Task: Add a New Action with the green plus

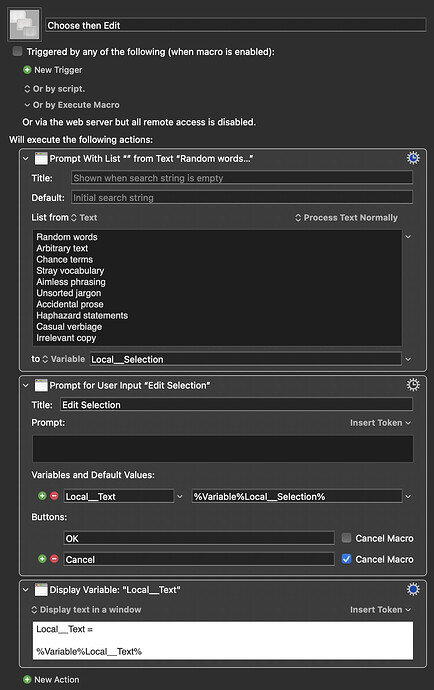Action: tap(27, 679)
